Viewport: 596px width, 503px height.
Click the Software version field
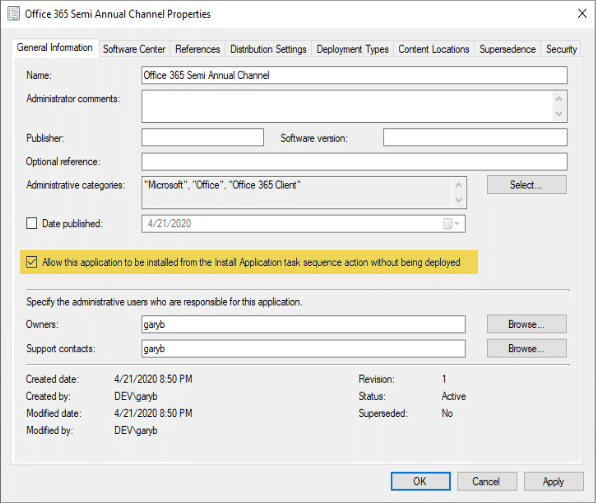tap(475, 138)
